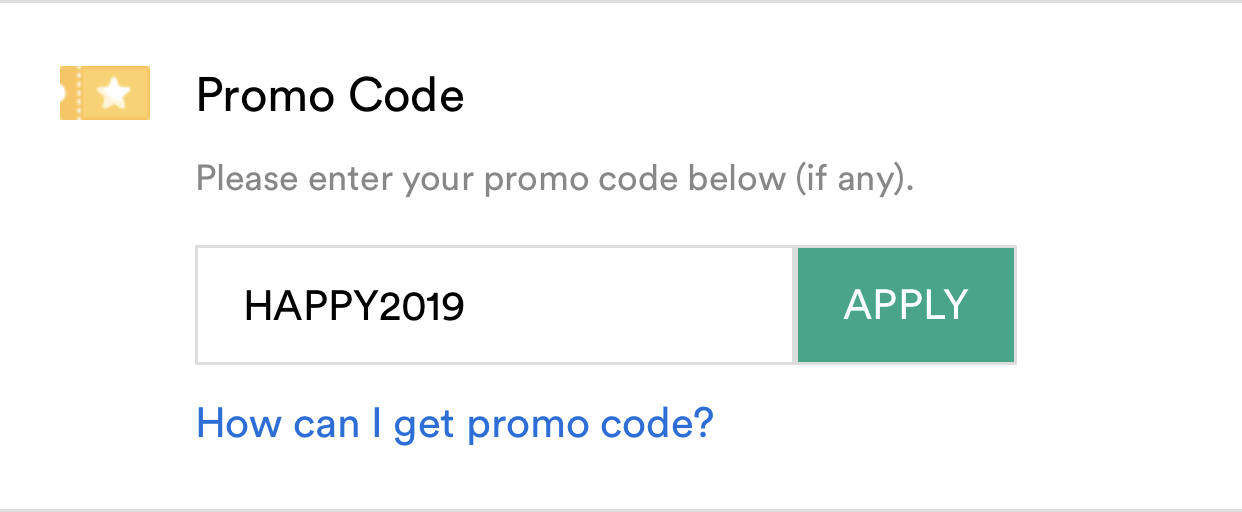Screen dimensions: 1242x512
Task: Click the green APPLY button
Action: coord(906,305)
